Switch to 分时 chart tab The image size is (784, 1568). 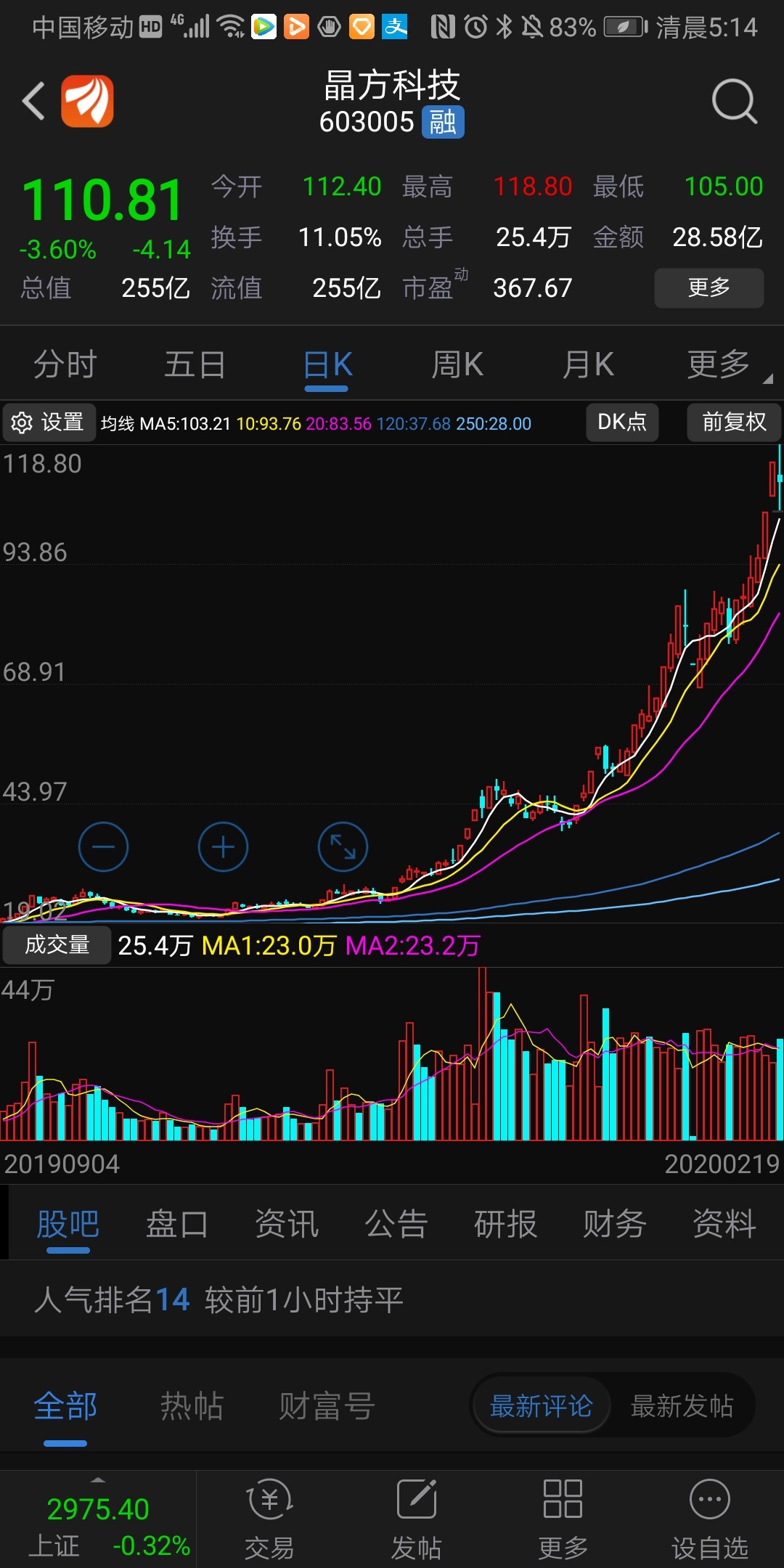click(65, 364)
